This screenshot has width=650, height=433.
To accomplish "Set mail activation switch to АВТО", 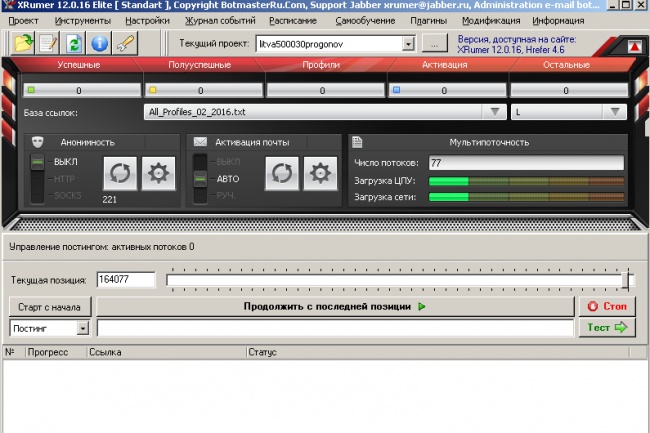I will pos(228,179).
